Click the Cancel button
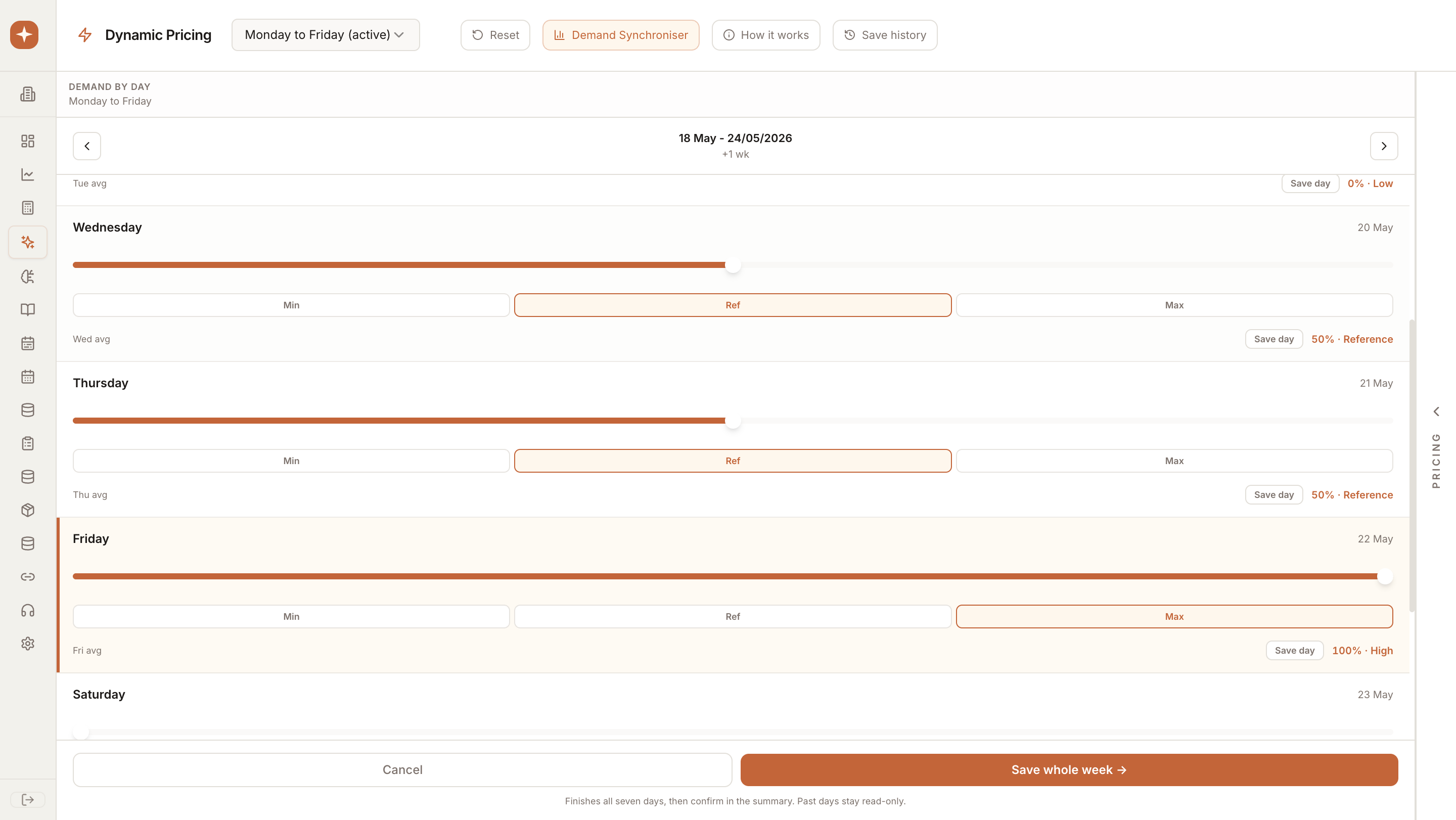The image size is (1456, 820). (x=402, y=770)
